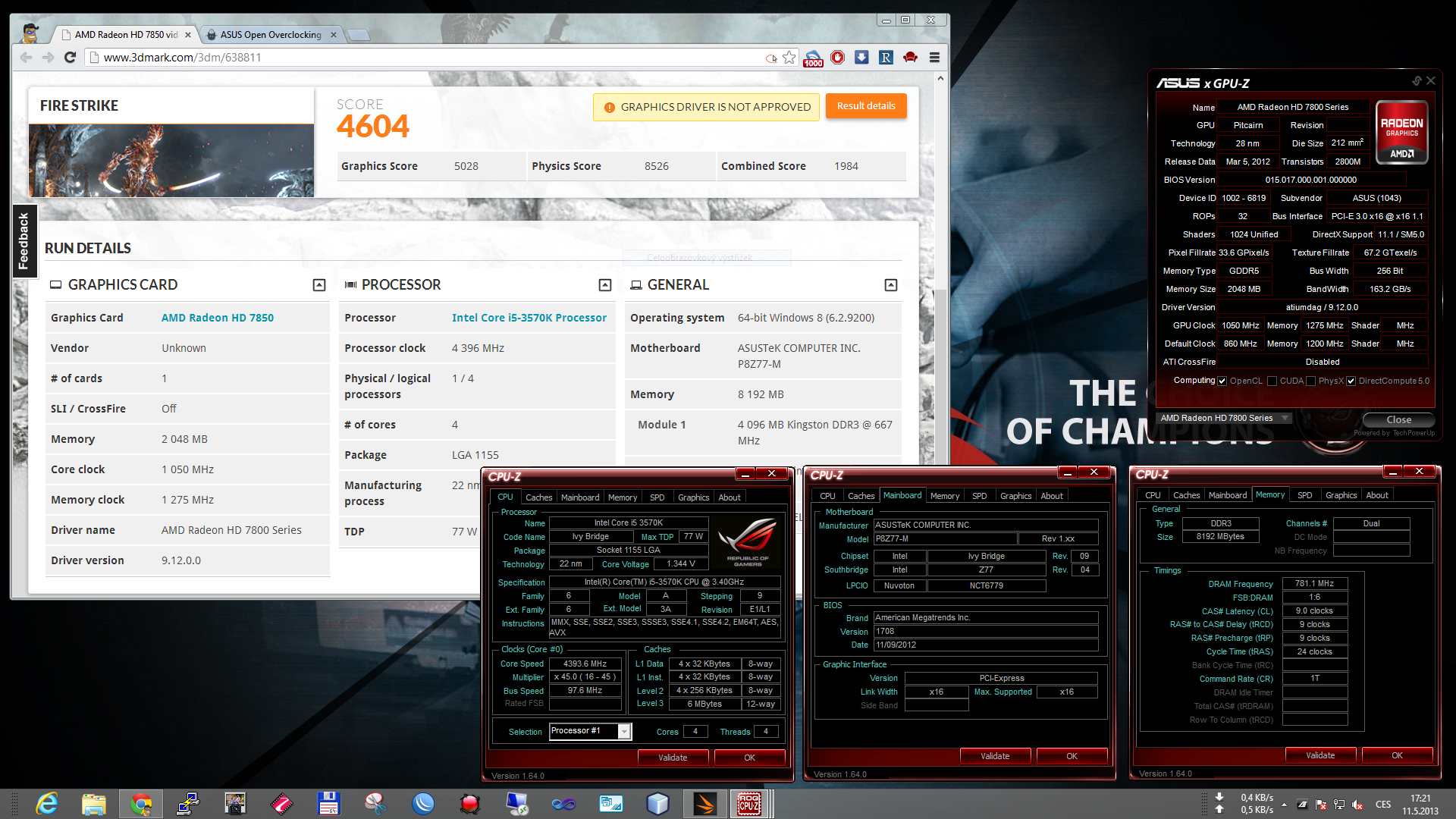
Task: Open the blue infinity-symbol taskbar app
Action: coord(563,804)
